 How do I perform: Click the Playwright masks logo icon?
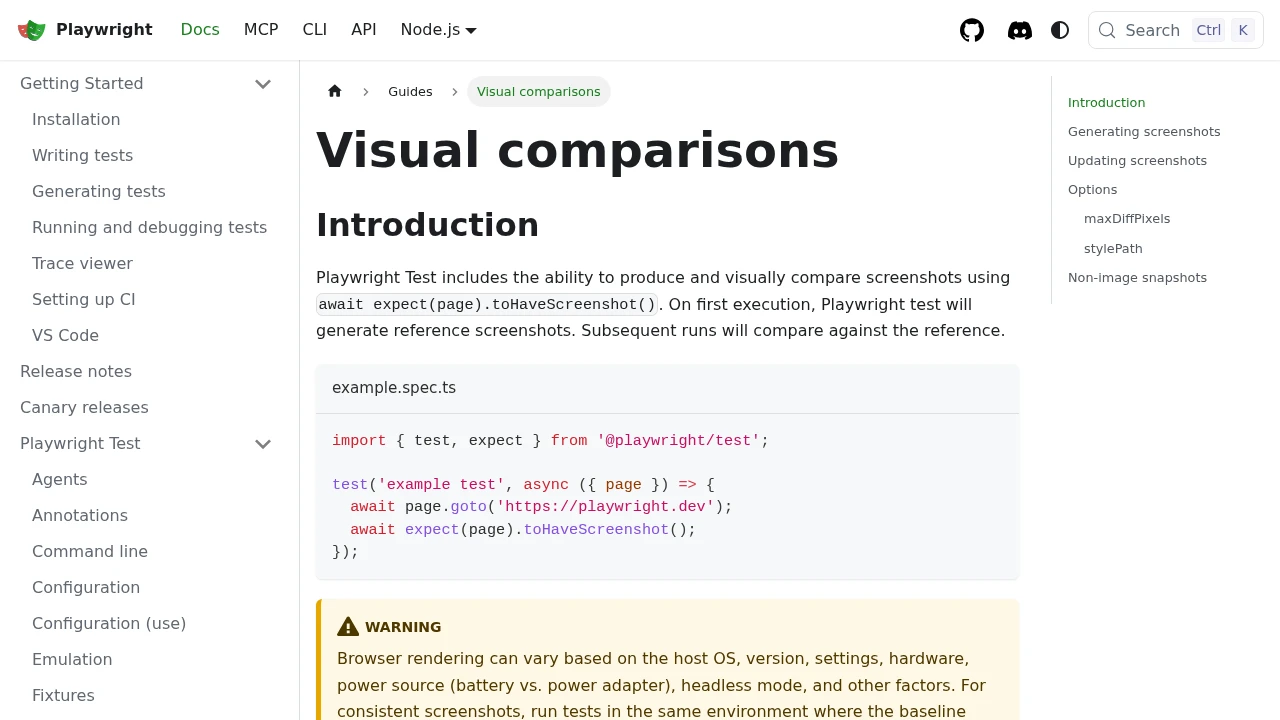(x=32, y=30)
